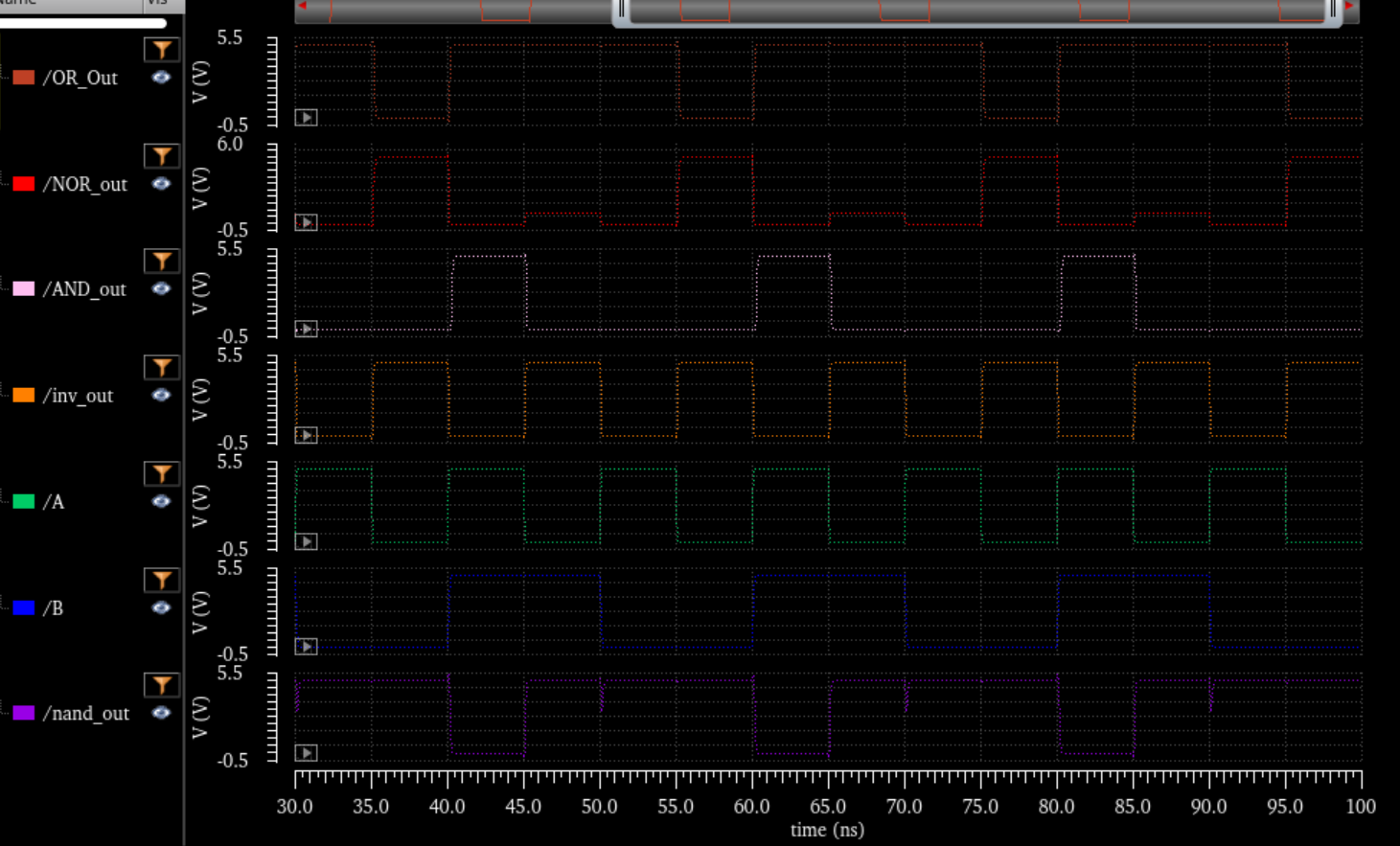1400x846 pixels.
Task: Select the funnel icon for /inv_out
Action: click(161, 368)
